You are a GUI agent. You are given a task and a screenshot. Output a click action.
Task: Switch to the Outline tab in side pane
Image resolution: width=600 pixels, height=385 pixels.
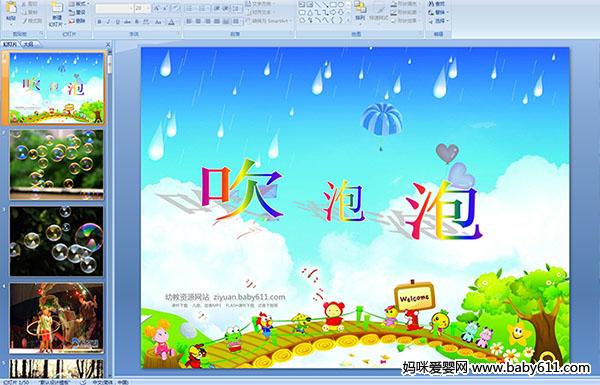(x=28, y=44)
